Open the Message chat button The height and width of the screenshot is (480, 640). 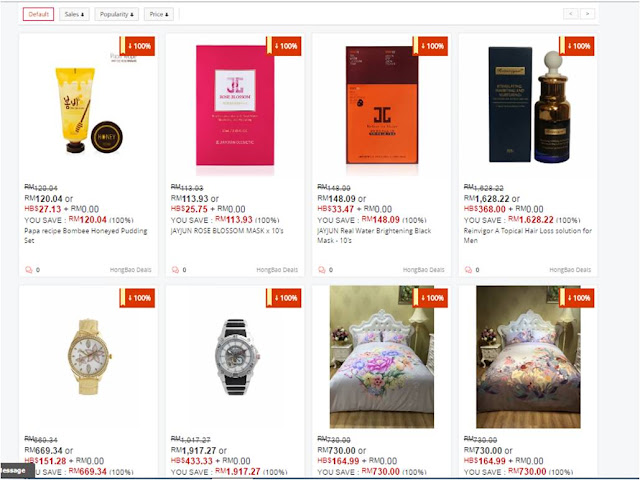(x=17, y=471)
